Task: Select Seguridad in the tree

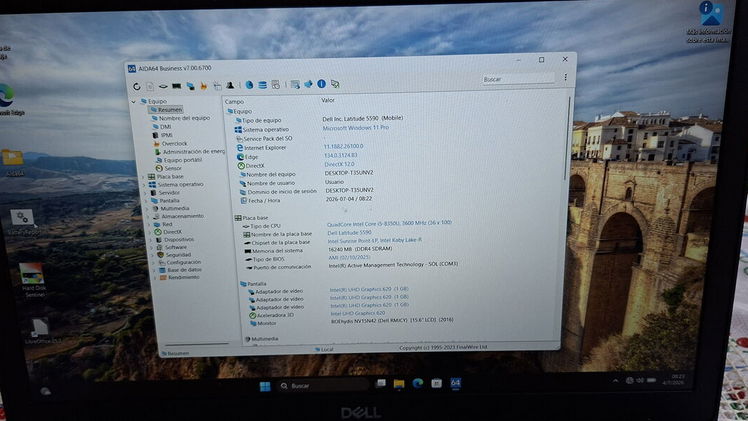Action: tap(175, 255)
